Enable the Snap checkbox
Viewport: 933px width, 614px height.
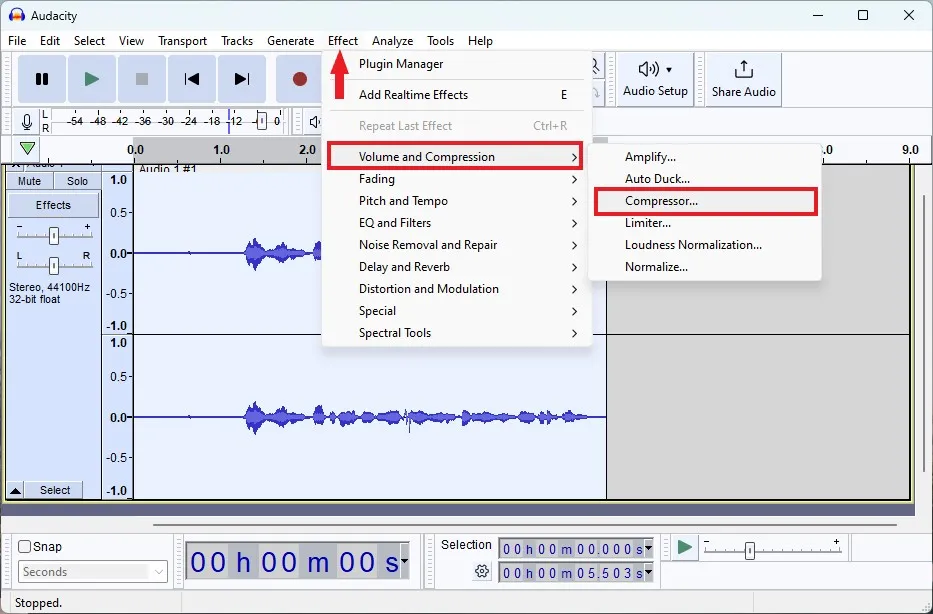[25, 546]
